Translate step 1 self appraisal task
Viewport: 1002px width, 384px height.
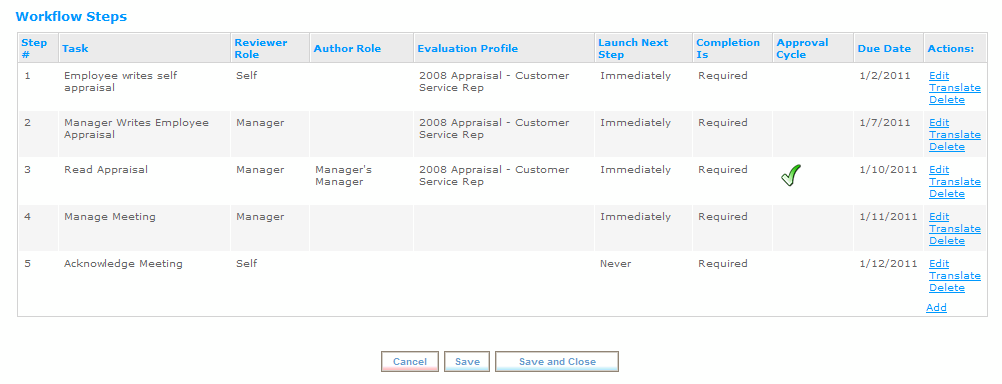click(x=955, y=88)
